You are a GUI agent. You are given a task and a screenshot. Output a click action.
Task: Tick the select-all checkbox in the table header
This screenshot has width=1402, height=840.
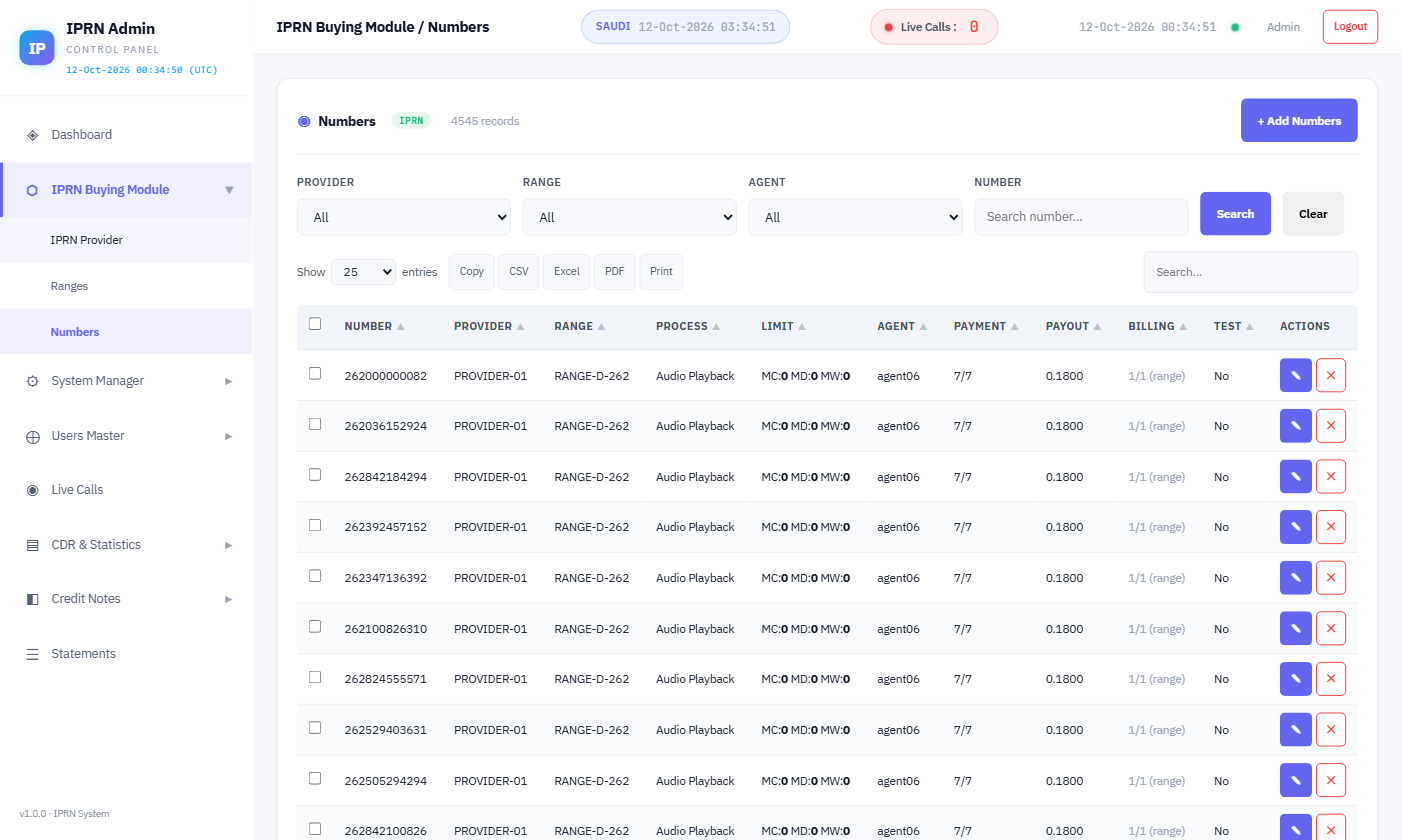tap(315, 324)
